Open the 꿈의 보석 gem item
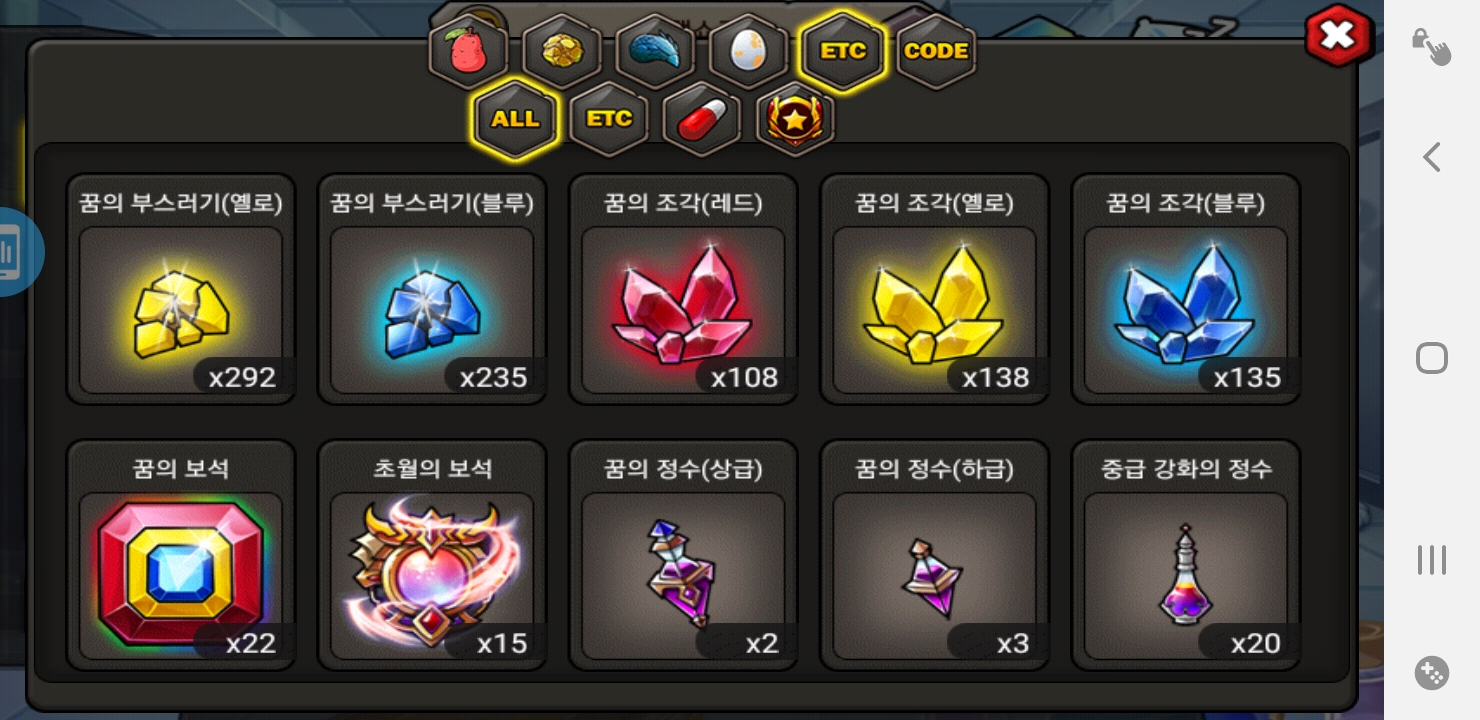Viewport: 1480px width, 720px height. [x=181, y=555]
